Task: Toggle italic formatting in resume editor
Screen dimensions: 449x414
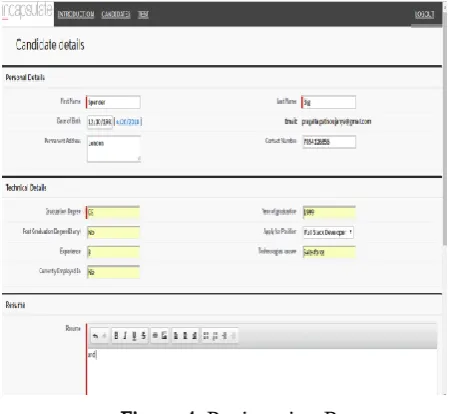Action: click(125, 336)
